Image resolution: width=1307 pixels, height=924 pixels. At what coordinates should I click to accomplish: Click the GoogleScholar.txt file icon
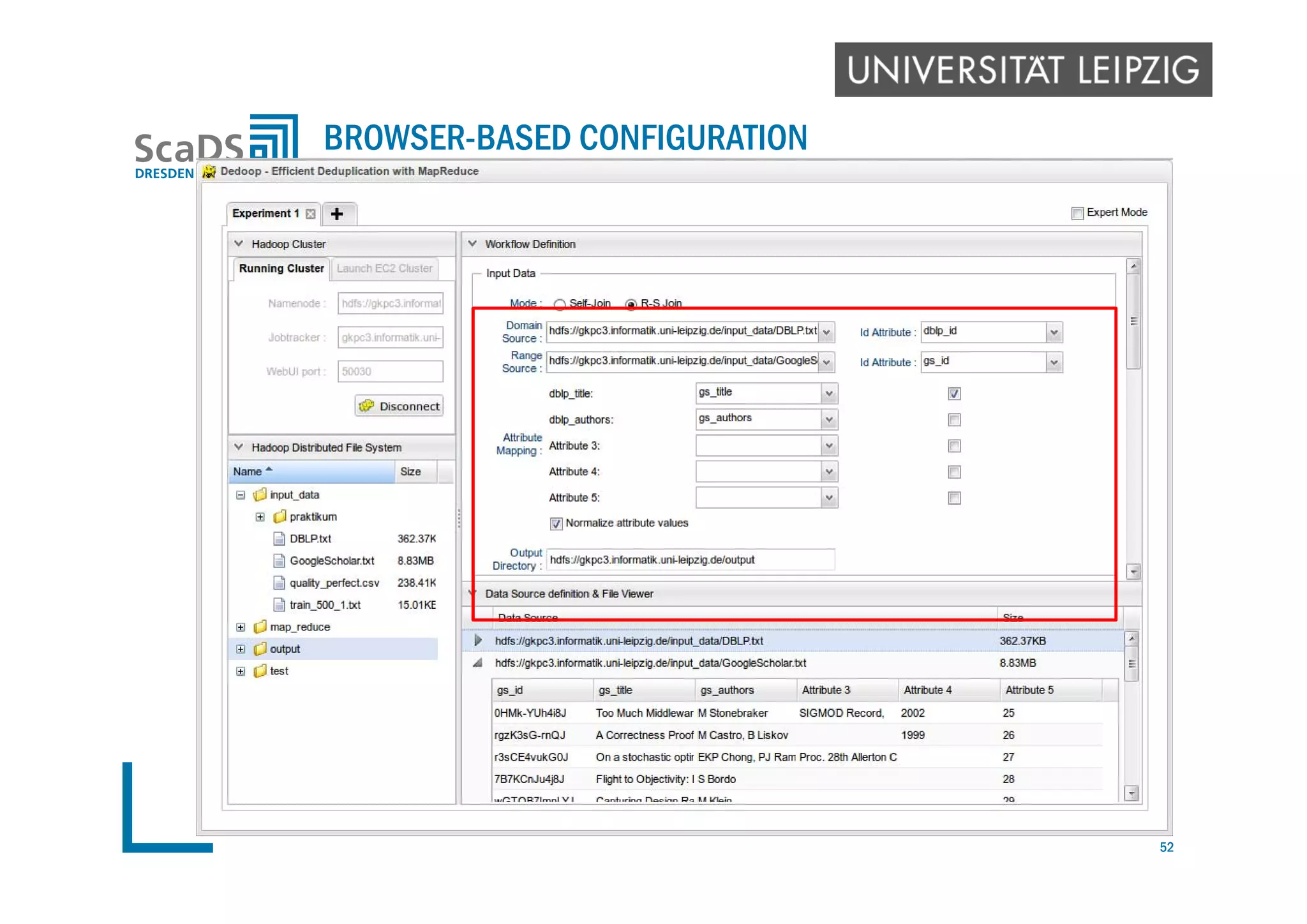(279, 561)
